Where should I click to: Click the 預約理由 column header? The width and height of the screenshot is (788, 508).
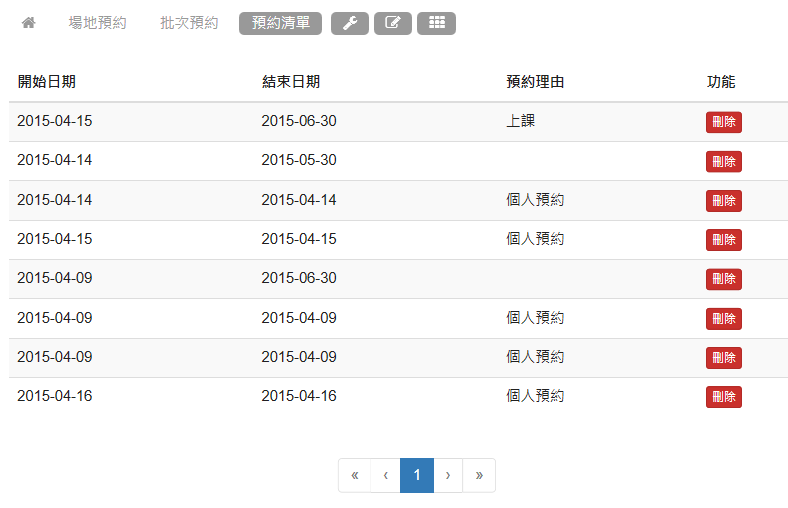point(535,82)
